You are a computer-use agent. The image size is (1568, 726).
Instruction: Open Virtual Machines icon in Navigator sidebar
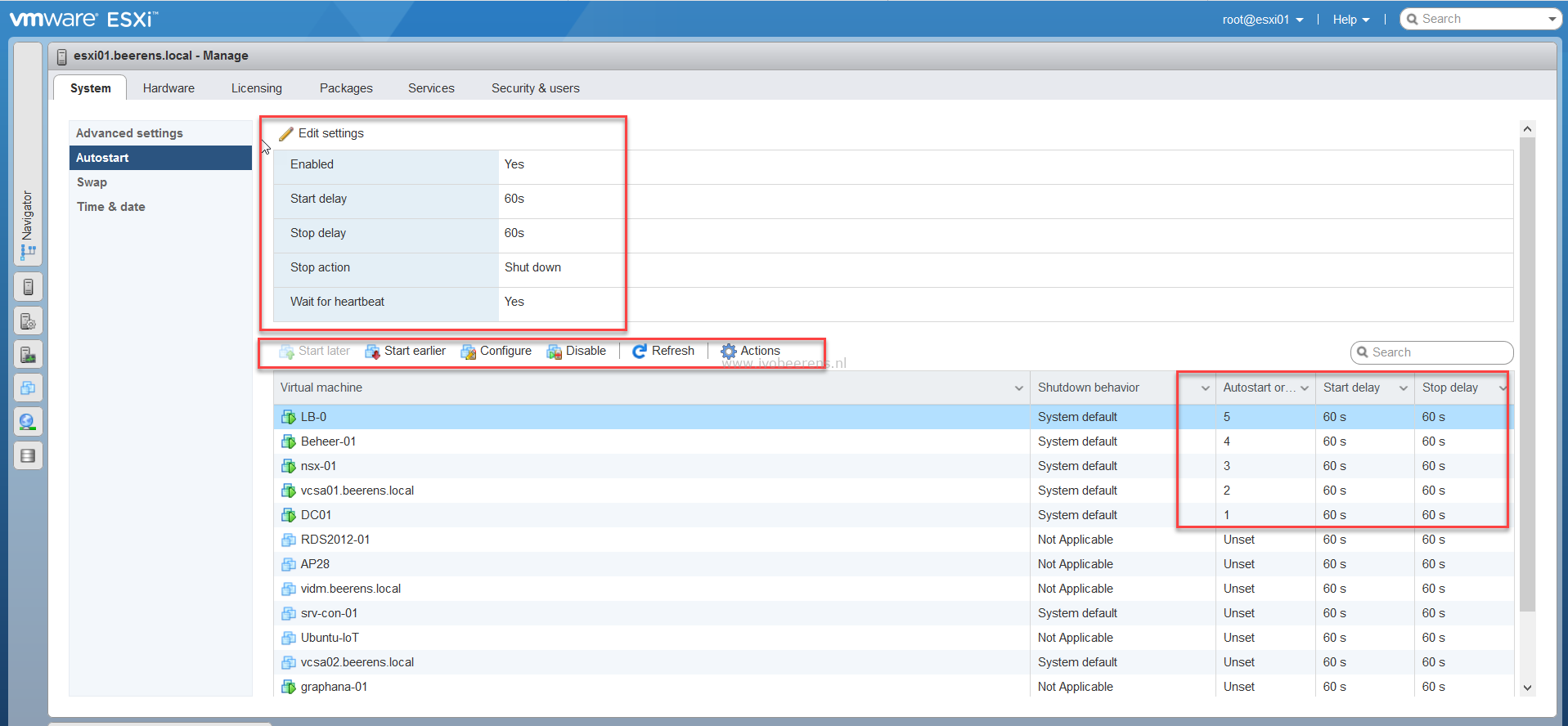pyautogui.click(x=28, y=388)
